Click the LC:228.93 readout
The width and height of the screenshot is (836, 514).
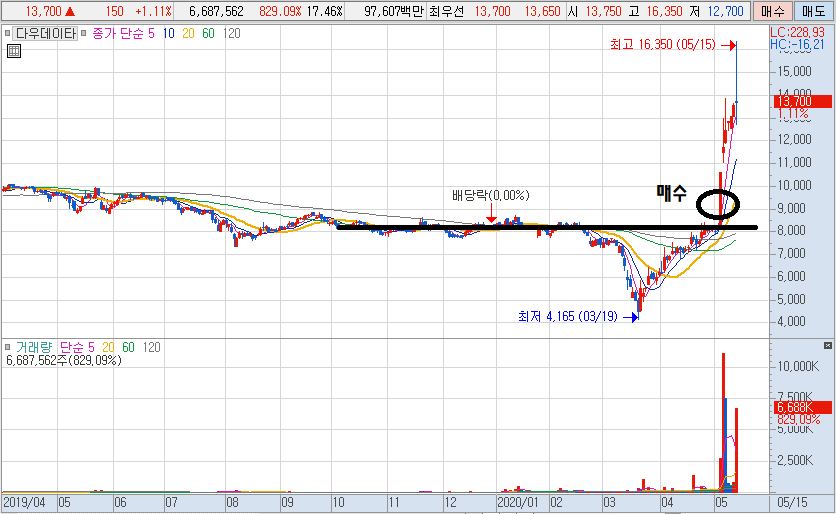[798, 33]
